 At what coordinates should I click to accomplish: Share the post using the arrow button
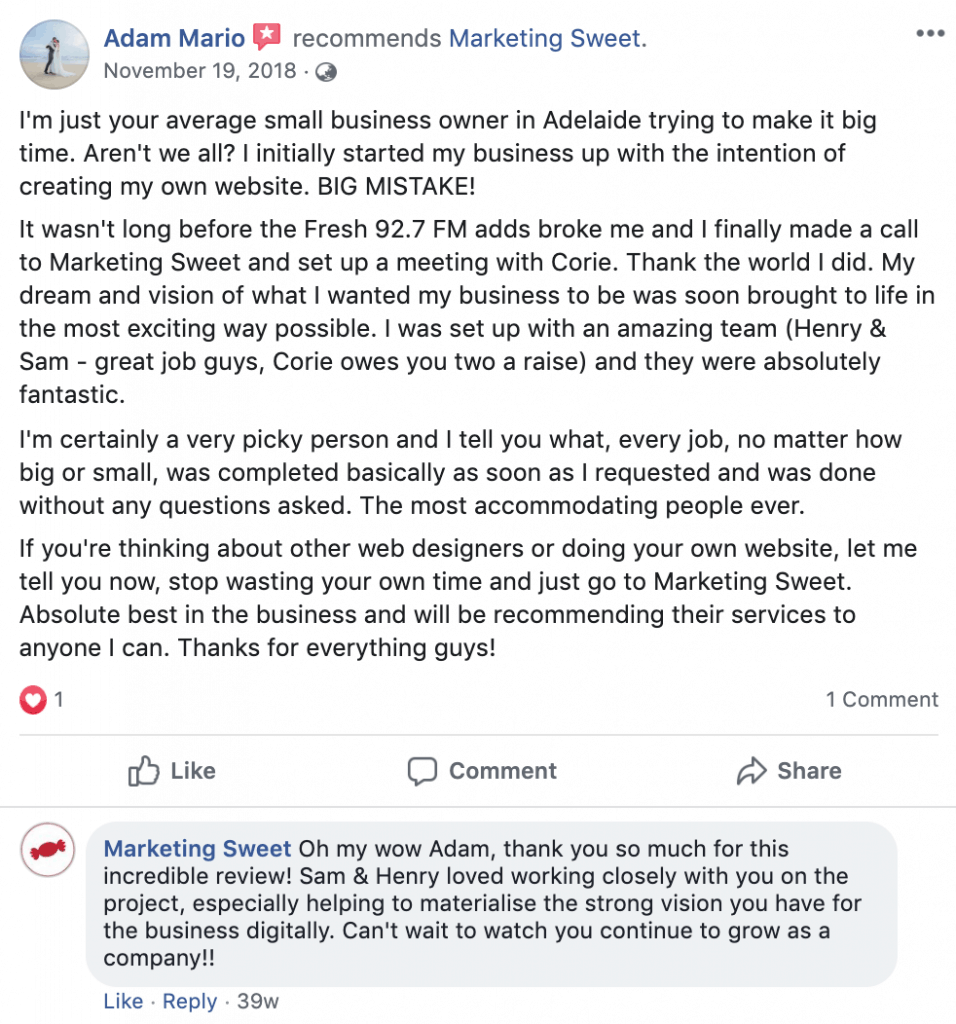(x=789, y=771)
